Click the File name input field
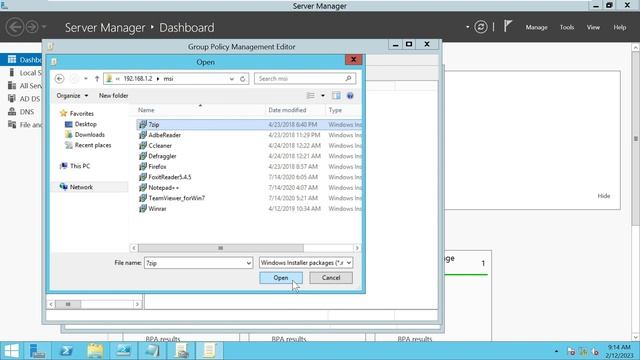The height and width of the screenshot is (360, 640). click(195, 263)
